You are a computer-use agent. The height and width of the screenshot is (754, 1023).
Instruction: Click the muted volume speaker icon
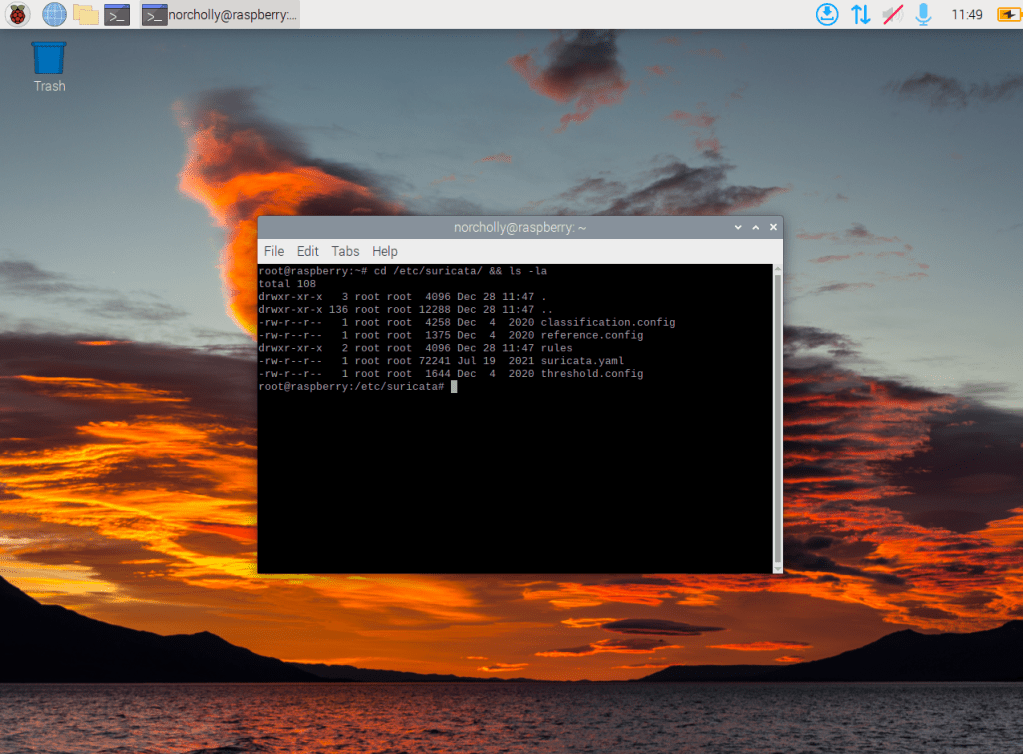click(x=892, y=14)
